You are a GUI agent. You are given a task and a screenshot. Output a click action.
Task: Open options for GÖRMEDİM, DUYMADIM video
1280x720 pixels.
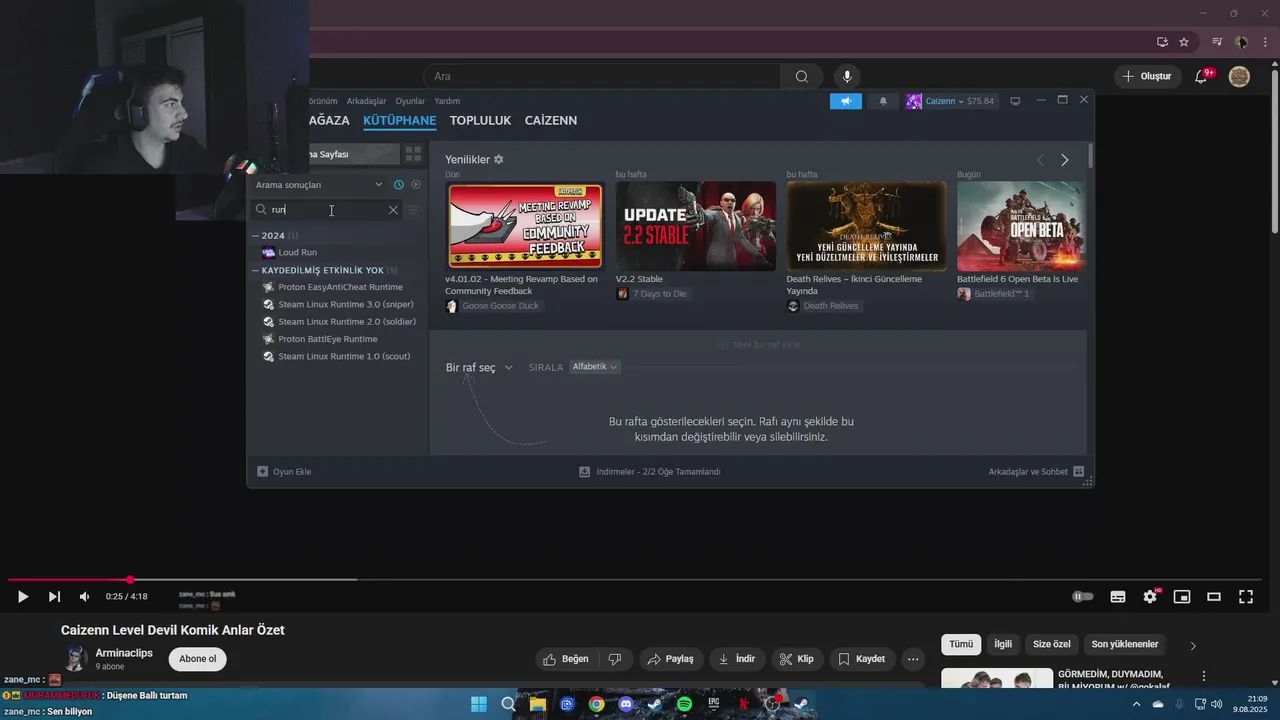(1204, 677)
